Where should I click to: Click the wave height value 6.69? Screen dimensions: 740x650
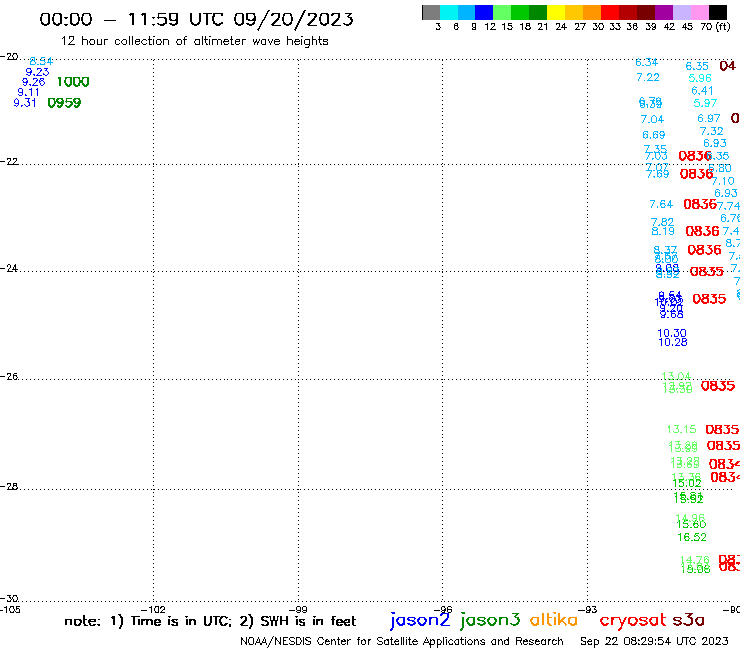[654, 135]
